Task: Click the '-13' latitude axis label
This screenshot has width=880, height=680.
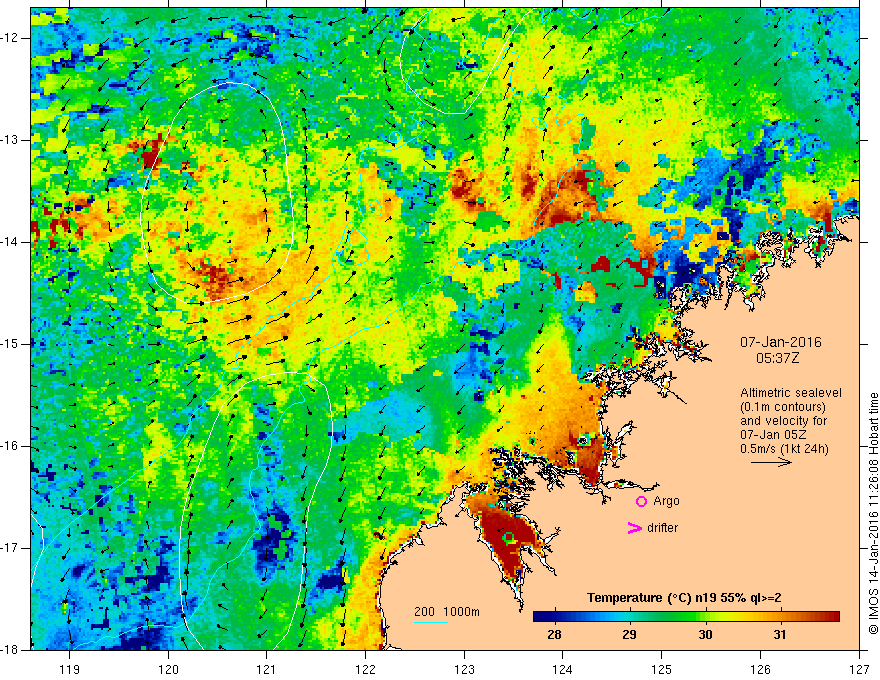Action: click(x=10, y=140)
